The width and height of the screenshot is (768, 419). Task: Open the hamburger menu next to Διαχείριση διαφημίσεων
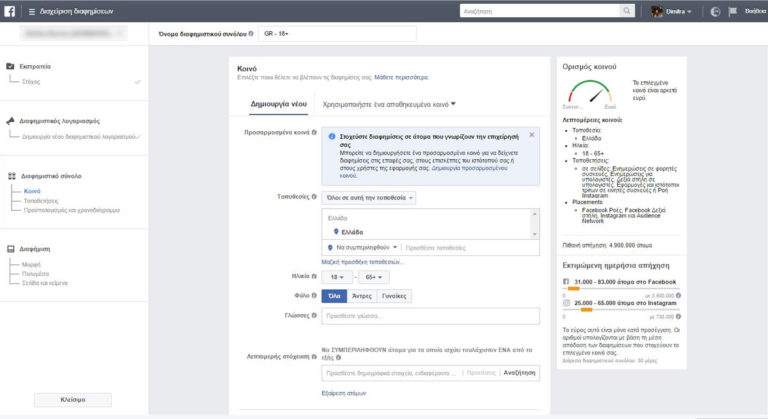(32, 11)
